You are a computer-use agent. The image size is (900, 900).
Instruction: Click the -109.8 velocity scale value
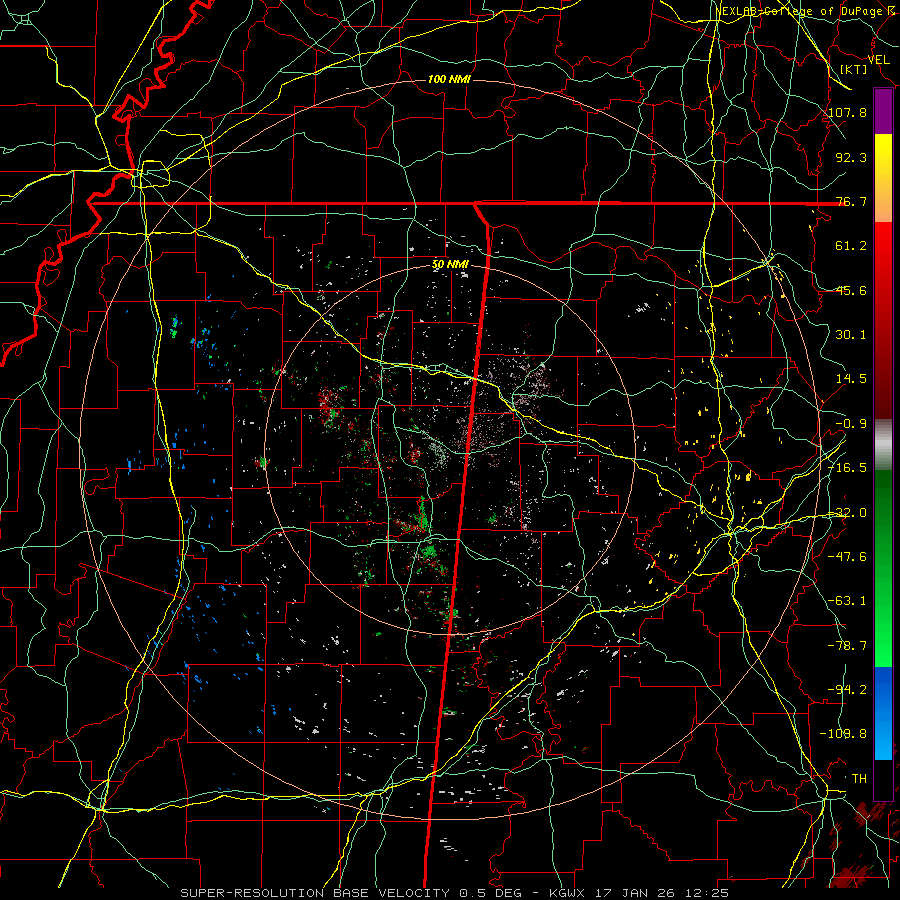[844, 734]
